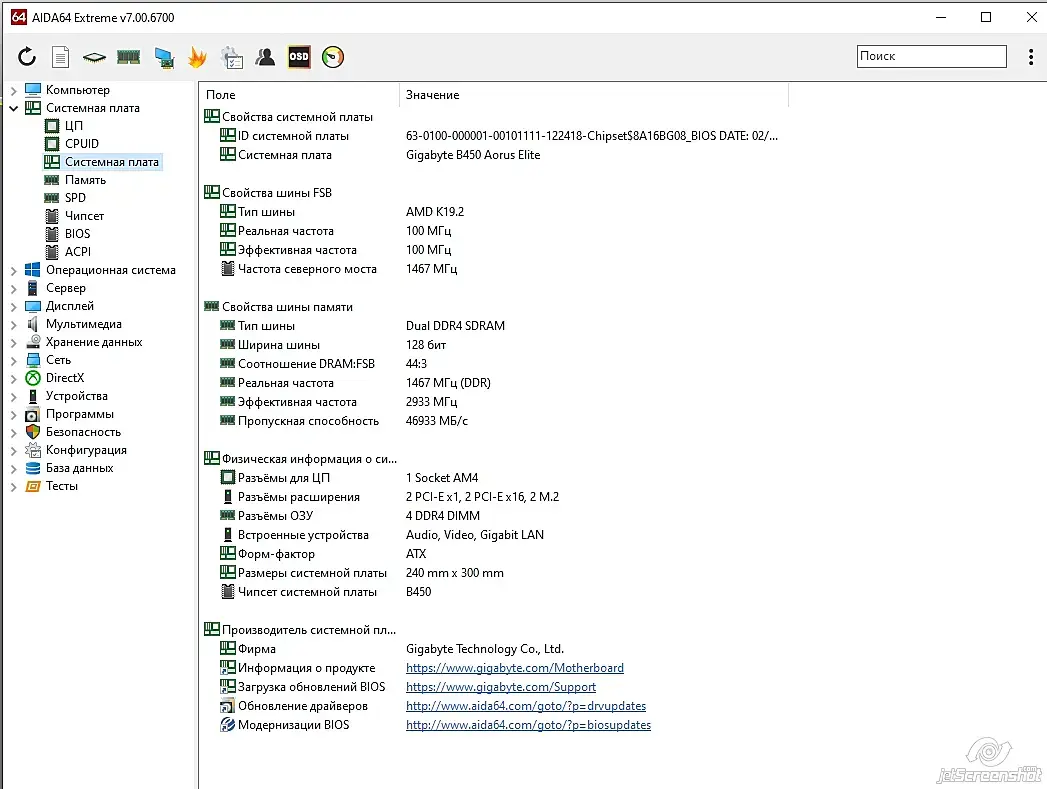Select the ID системной платы row
This screenshot has height=789, width=1047.
[493, 136]
